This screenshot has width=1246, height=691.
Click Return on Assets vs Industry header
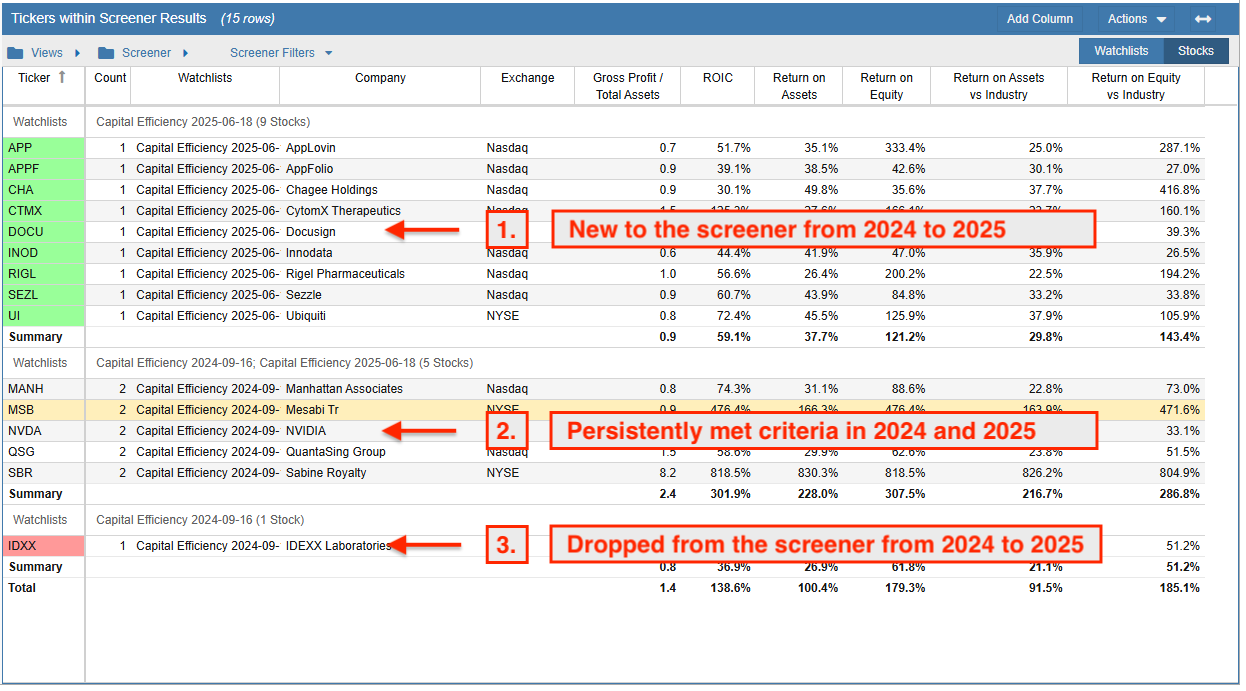click(x=999, y=86)
